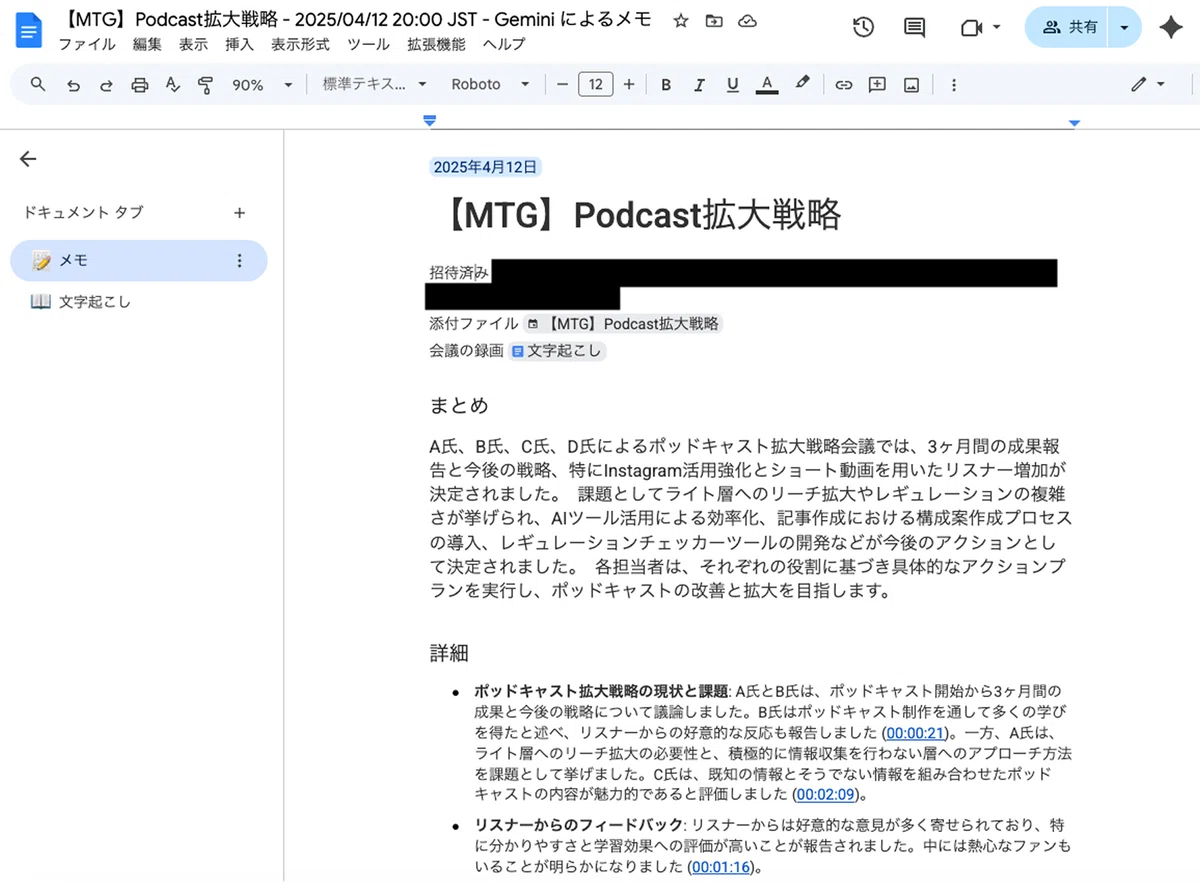Go back with sidebar arrow
This screenshot has width=1200, height=882.
tap(28, 159)
